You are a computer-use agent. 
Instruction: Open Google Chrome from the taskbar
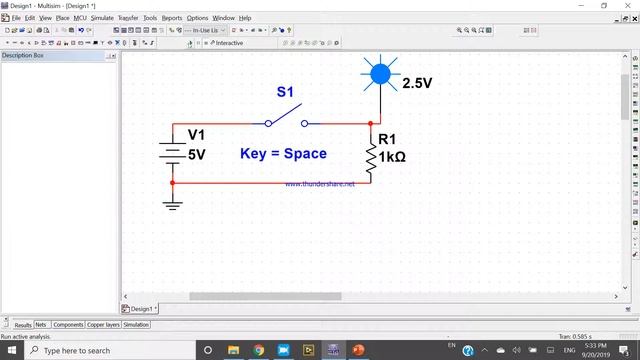(258, 350)
